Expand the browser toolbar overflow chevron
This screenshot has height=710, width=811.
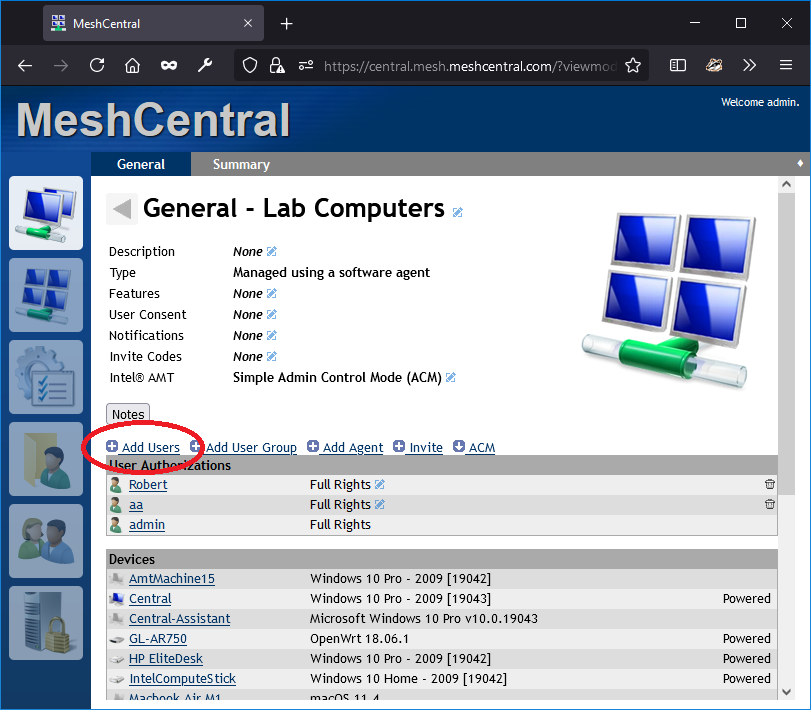(x=750, y=65)
